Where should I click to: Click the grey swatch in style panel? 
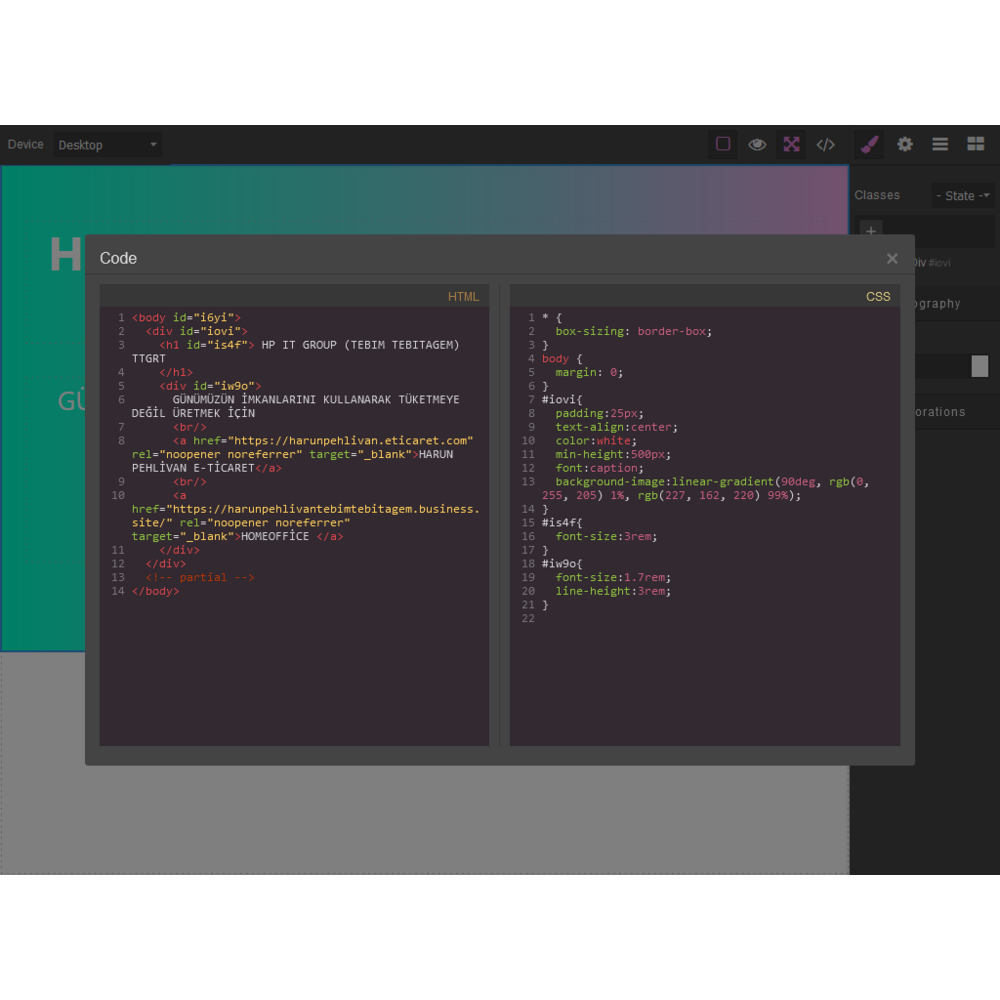(980, 366)
